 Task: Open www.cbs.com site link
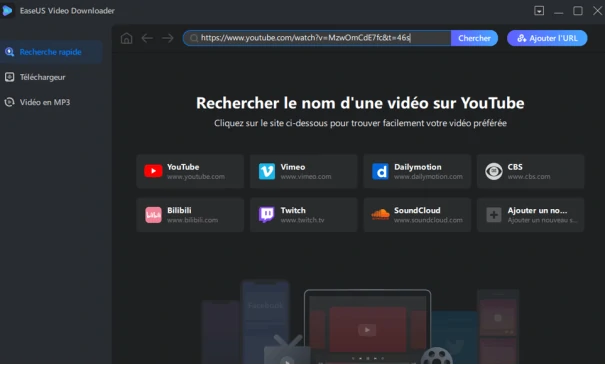529,177
